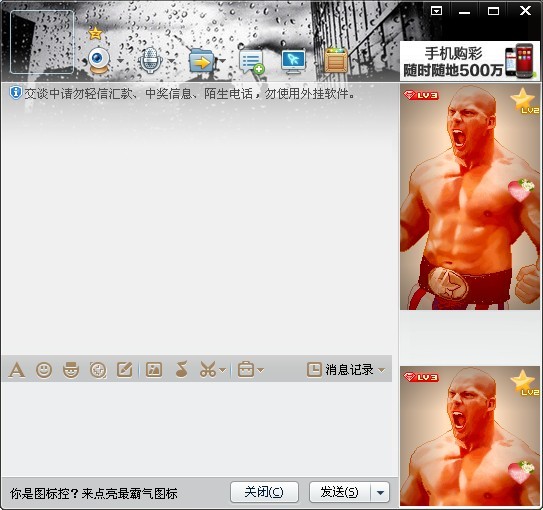Send a picture using image icon
This screenshot has height=510, width=543.
[x=154, y=369]
